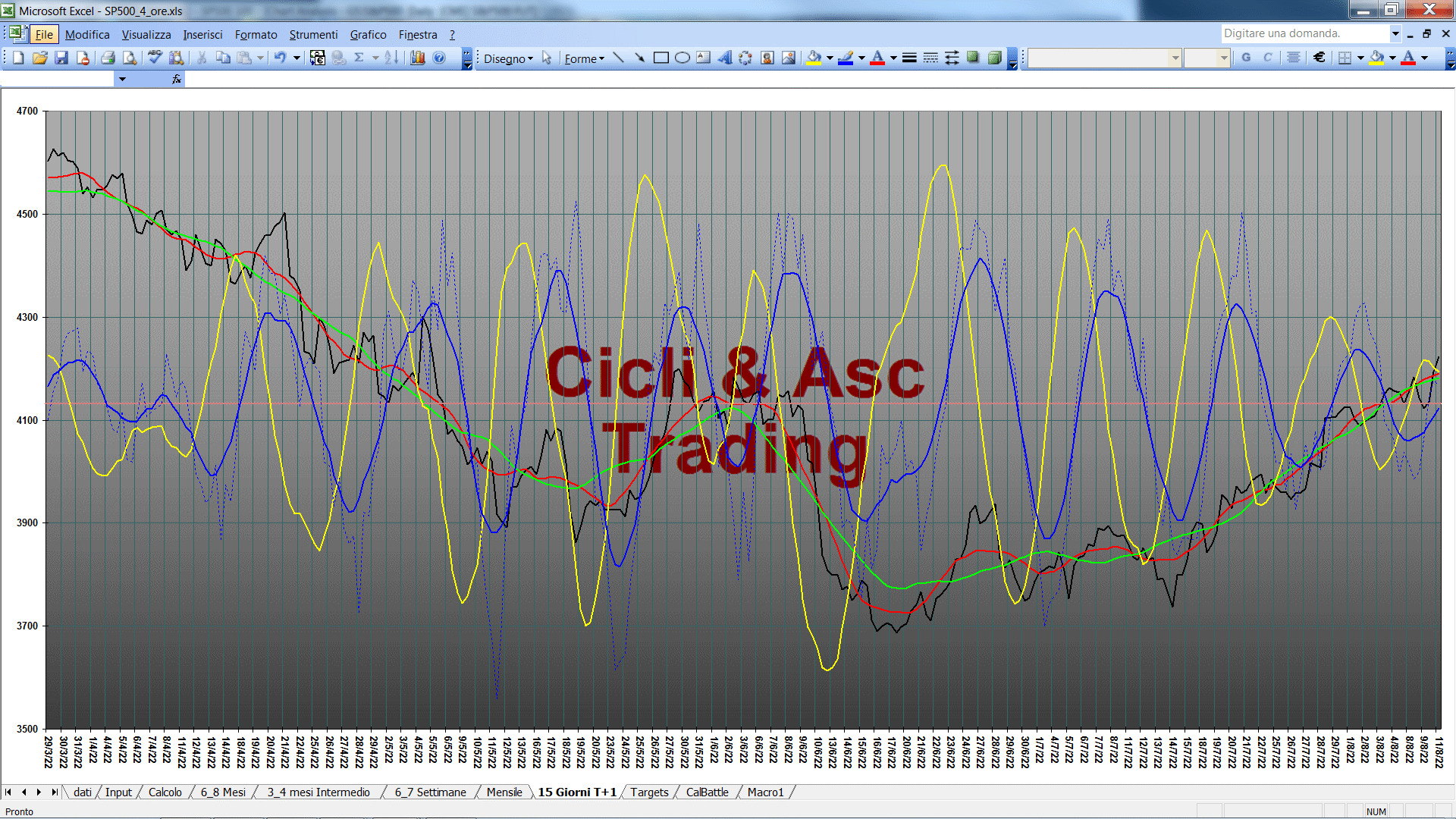Click the Sort Ascending icon
Image resolution: width=1456 pixels, height=819 pixels.
(x=391, y=58)
